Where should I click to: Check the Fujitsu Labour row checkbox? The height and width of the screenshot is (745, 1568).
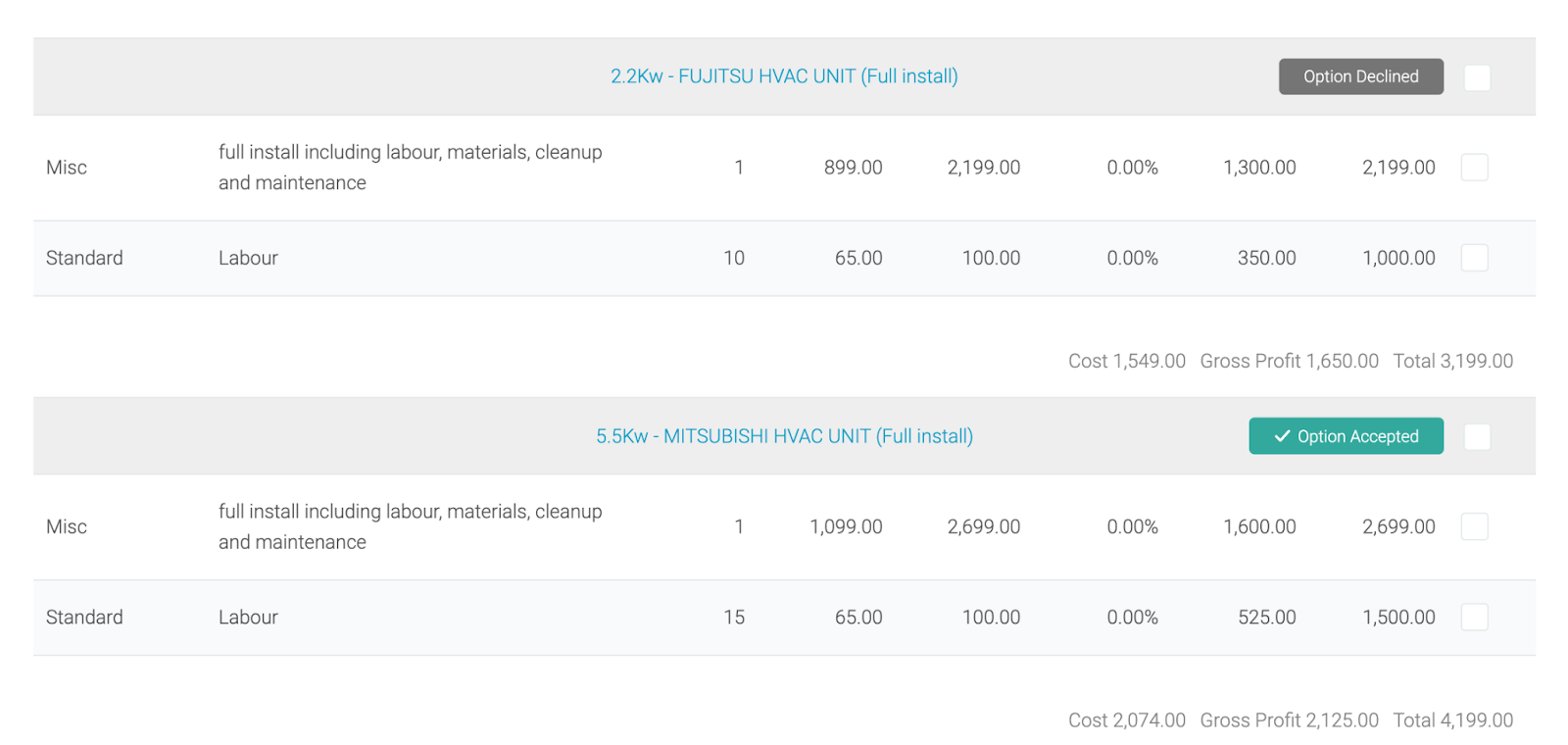tap(1474, 258)
